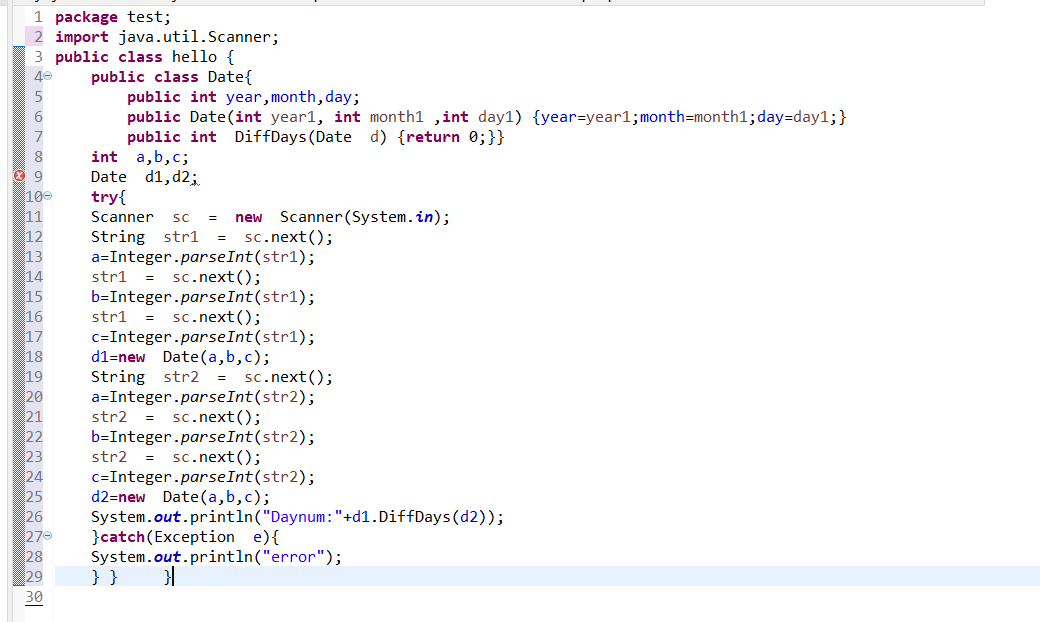This screenshot has width=1040, height=622.
Task: Click the closing braces on line 29
Action: click(131, 577)
